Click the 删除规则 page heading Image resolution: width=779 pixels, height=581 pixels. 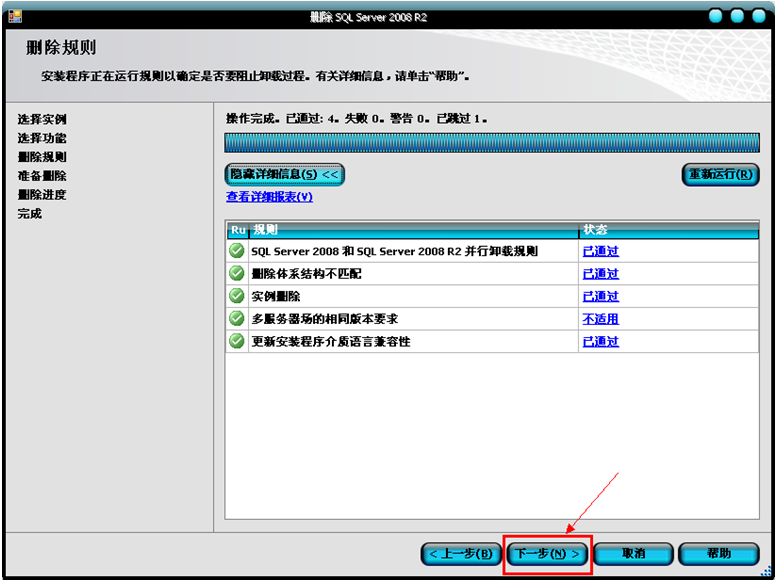point(61,48)
